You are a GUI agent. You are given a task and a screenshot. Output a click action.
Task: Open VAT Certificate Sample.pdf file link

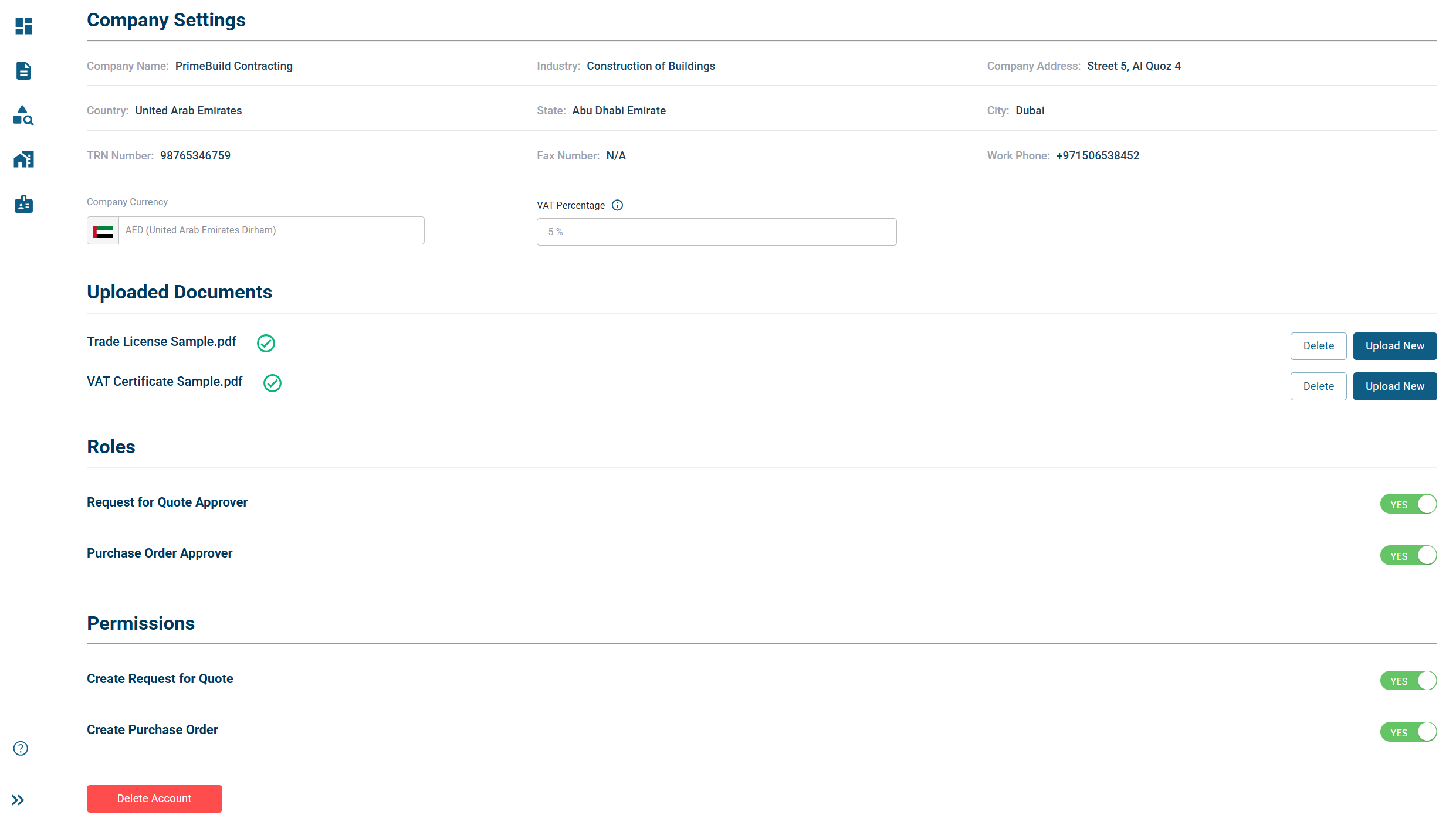point(164,381)
